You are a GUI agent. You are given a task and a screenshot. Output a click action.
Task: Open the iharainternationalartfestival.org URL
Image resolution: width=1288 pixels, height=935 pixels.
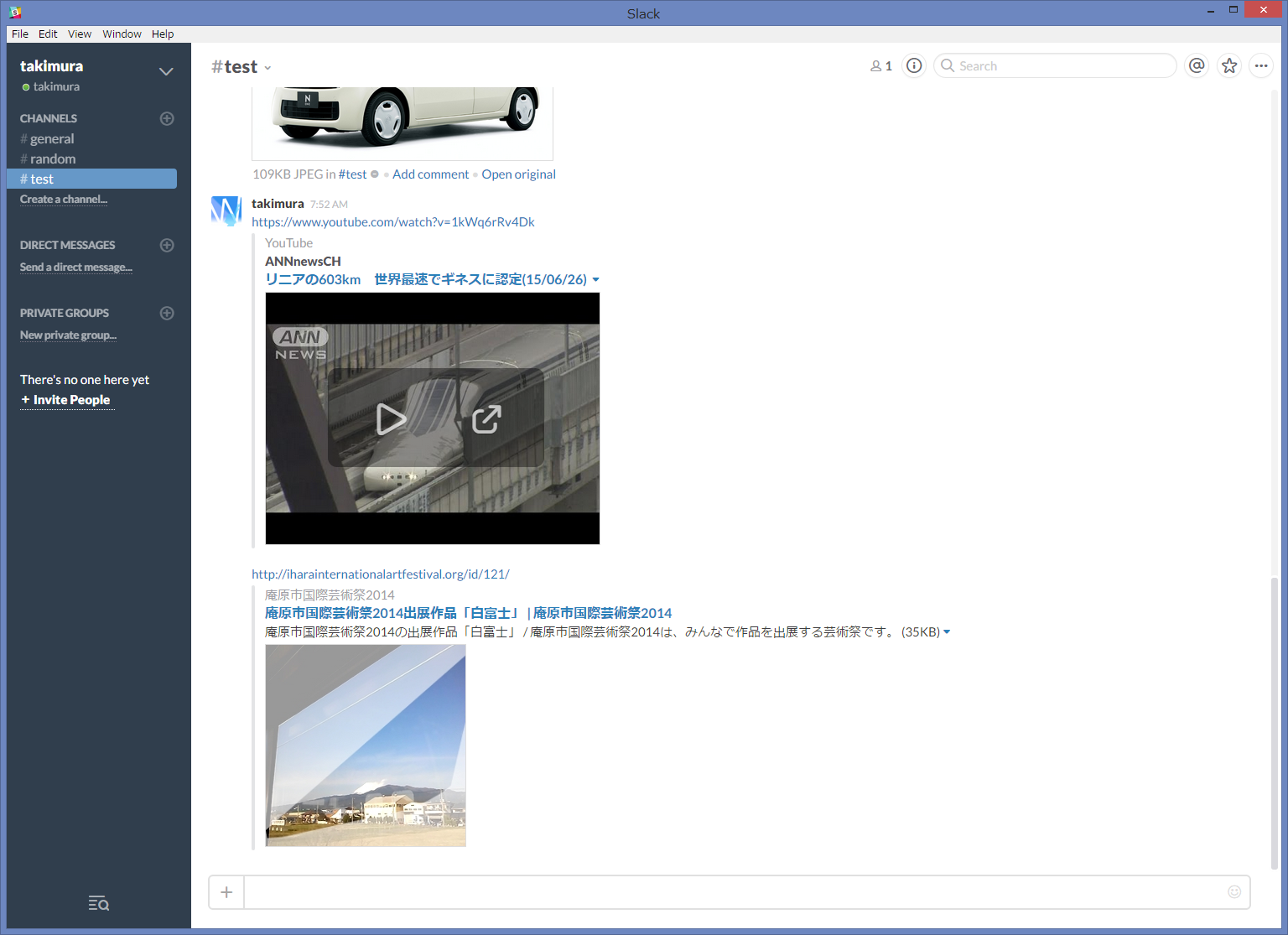pos(381,574)
